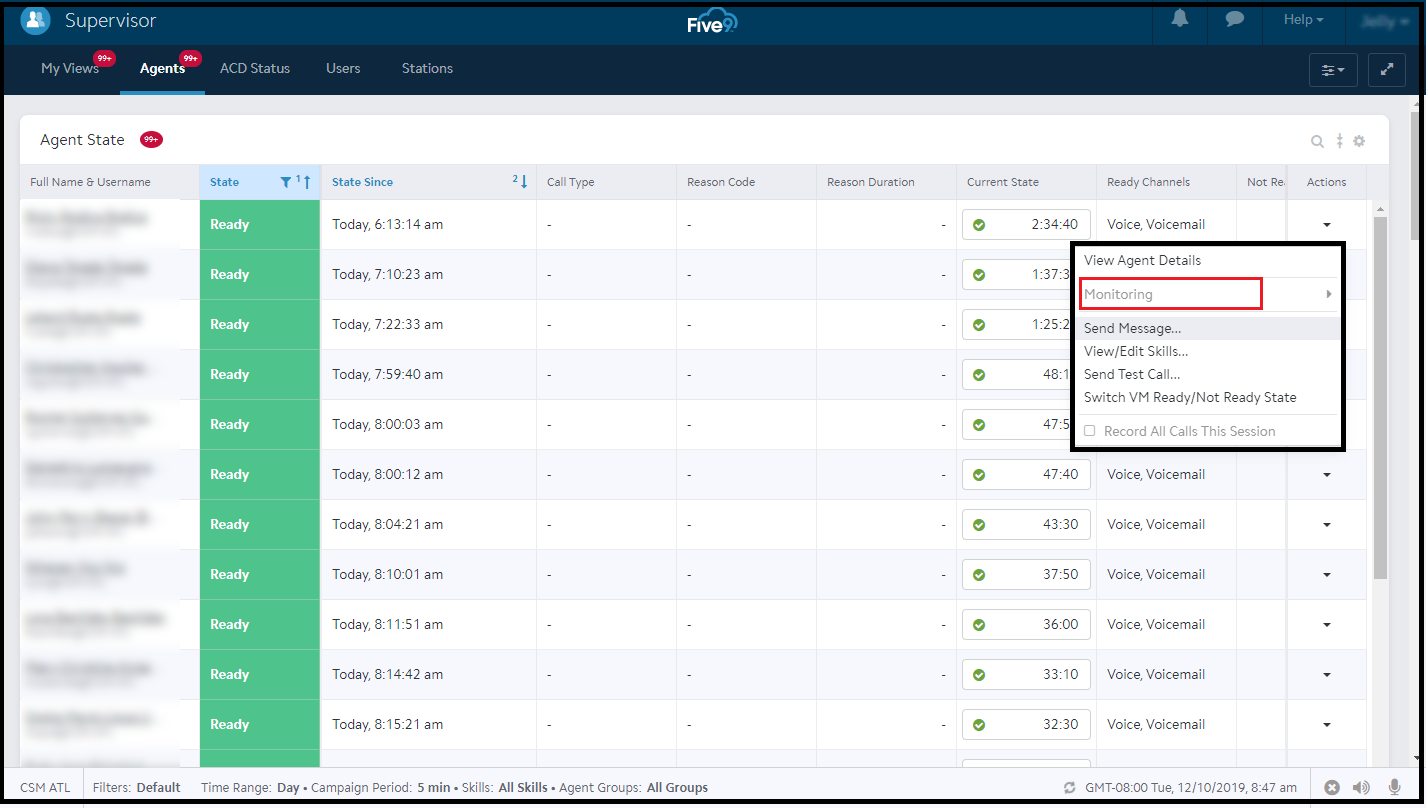
Task: Click the refresh icon in the status bar
Action: 1070,788
